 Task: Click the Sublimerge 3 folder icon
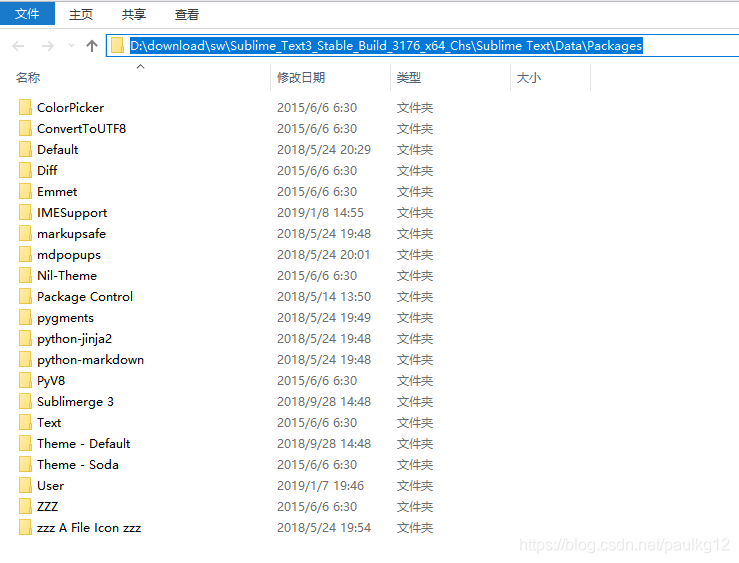[25, 401]
